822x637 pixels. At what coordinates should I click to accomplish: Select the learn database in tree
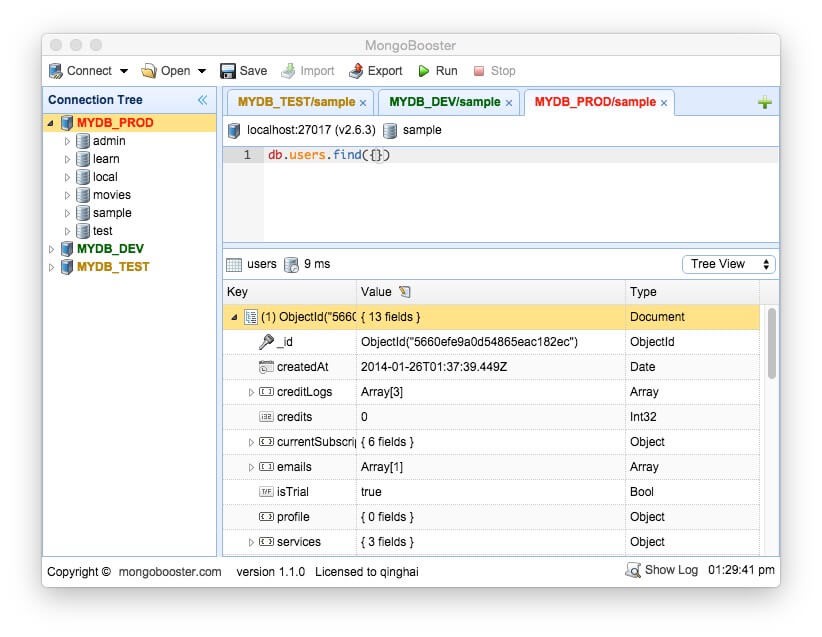click(x=106, y=159)
